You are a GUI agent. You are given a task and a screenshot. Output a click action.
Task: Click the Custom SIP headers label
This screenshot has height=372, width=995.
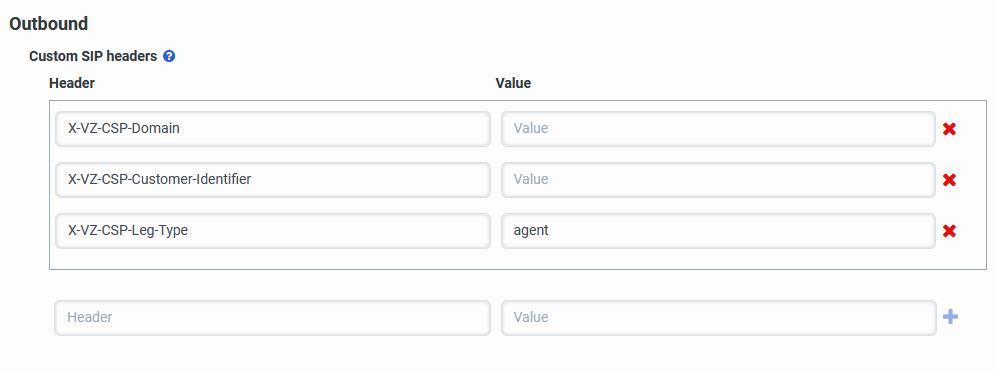93,56
